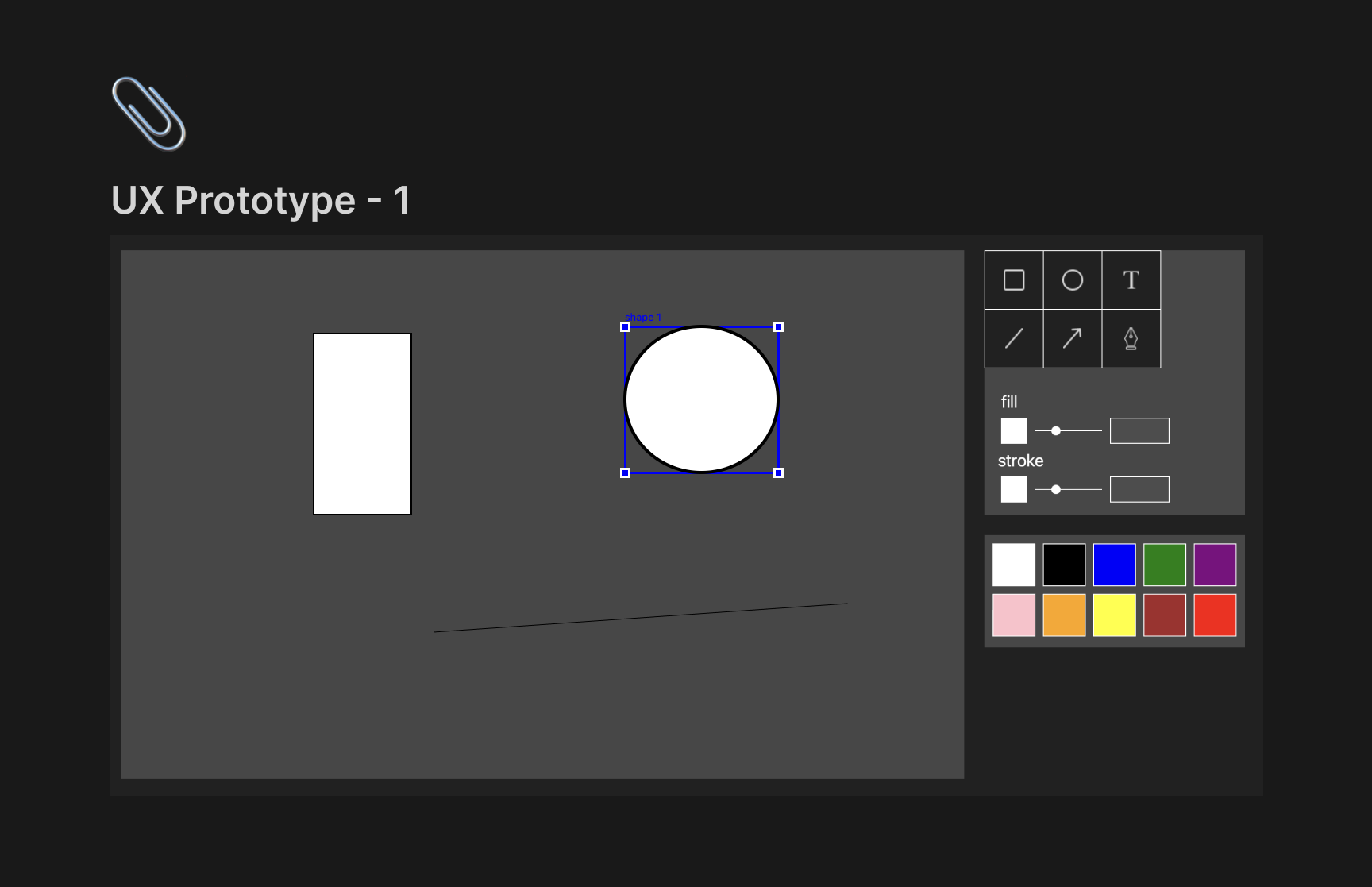
Task: Click the selected circle shape
Action: point(702,399)
